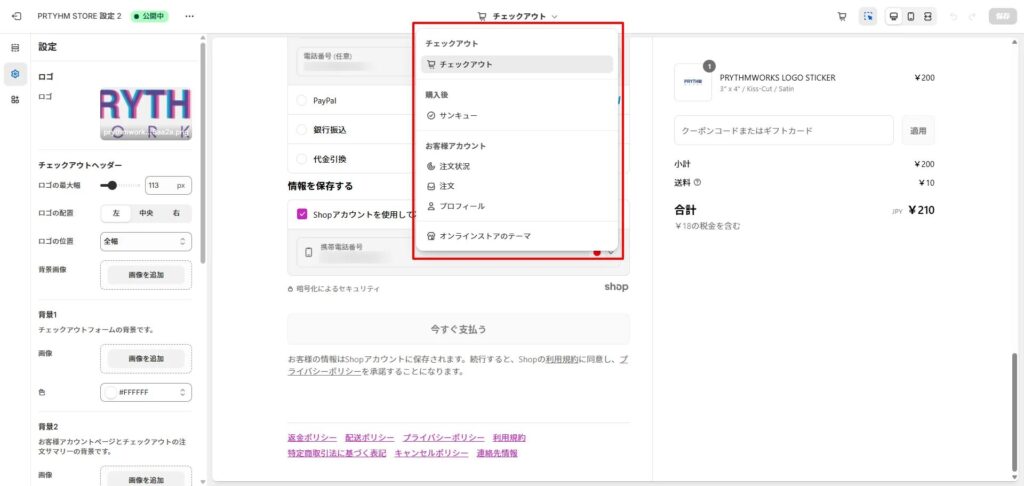This screenshot has width=1024, height=486.
Task: Click the product sticker thumbnail
Action: coord(693,82)
